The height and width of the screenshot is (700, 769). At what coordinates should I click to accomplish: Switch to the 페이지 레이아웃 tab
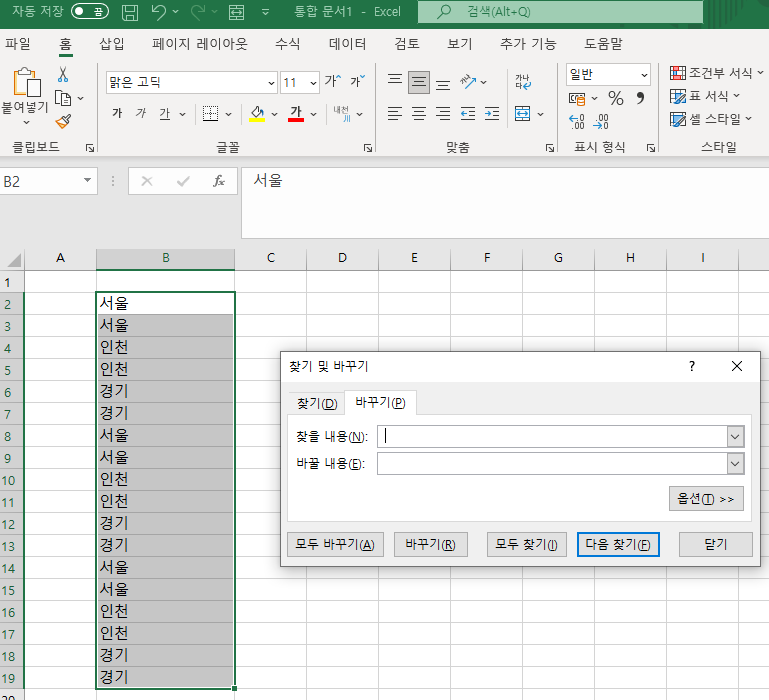[200, 44]
